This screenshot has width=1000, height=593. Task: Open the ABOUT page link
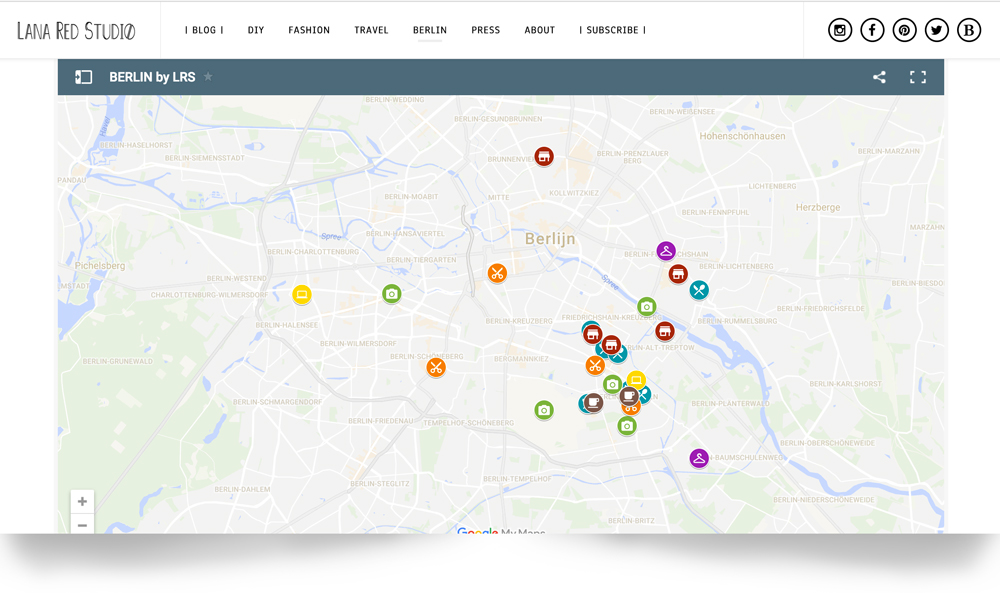pyautogui.click(x=540, y=30)
